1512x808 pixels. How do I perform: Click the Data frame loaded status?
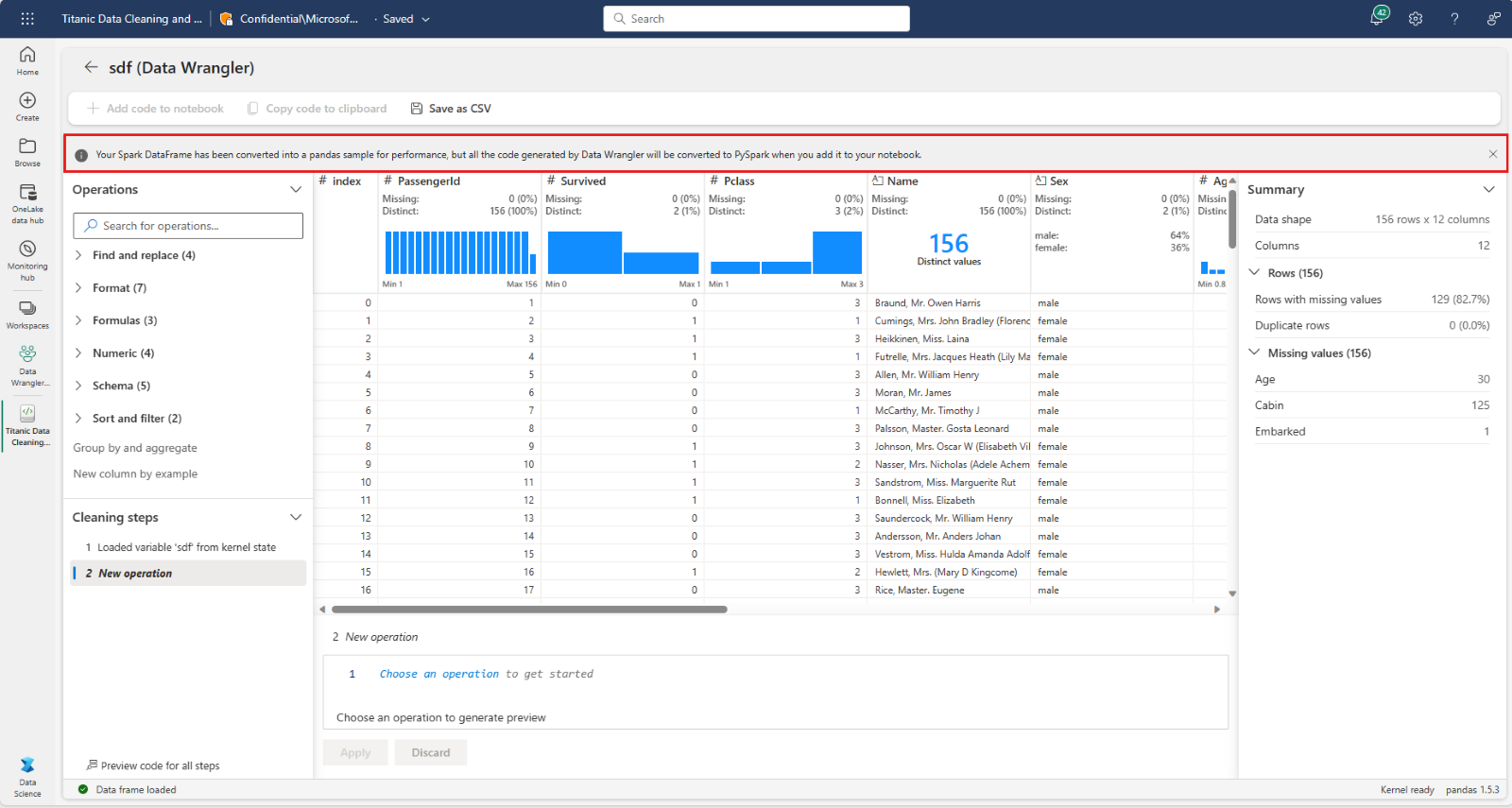(127, 790)
